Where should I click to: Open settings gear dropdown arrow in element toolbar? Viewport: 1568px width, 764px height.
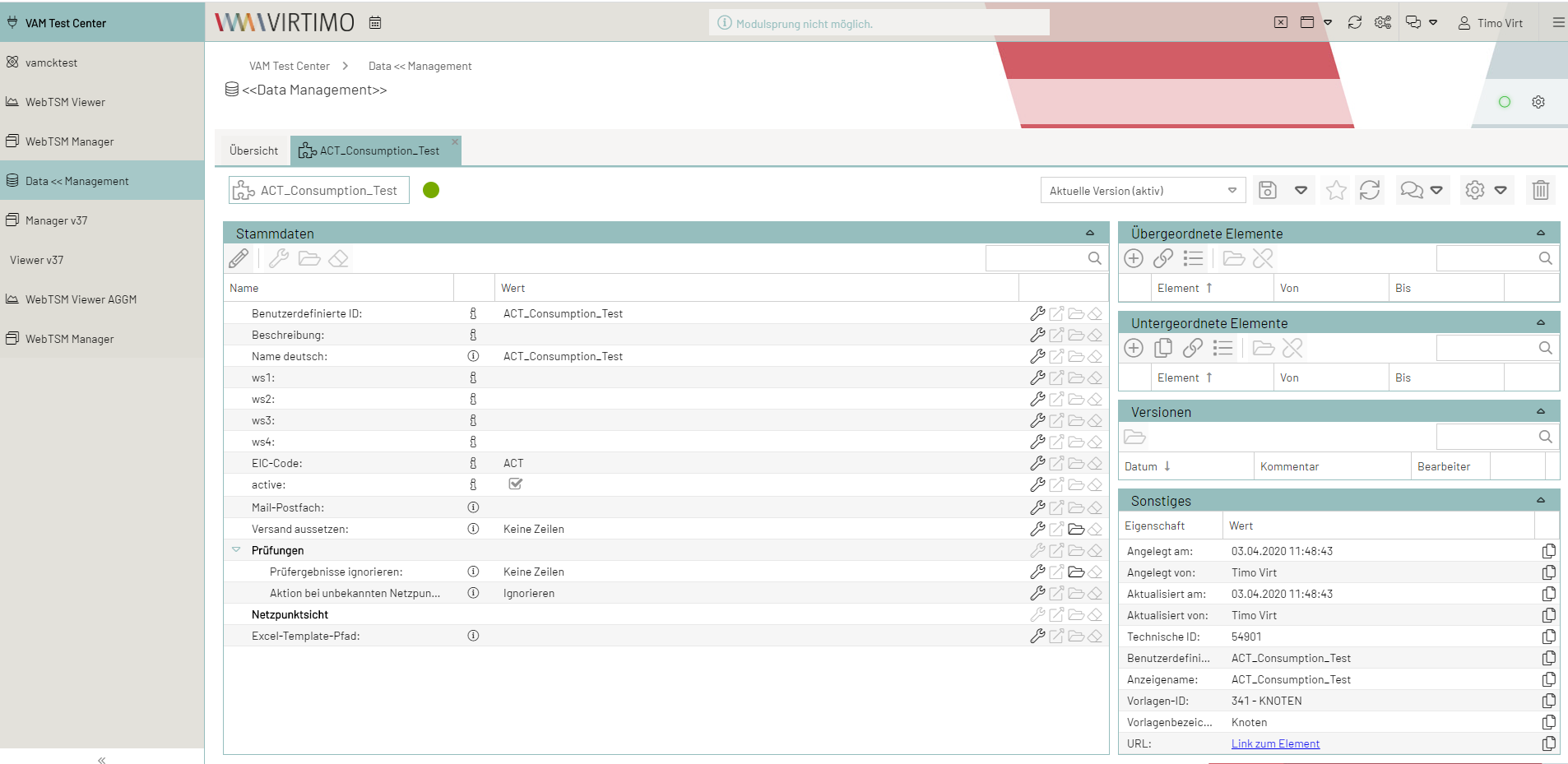tap(1501, 191)
